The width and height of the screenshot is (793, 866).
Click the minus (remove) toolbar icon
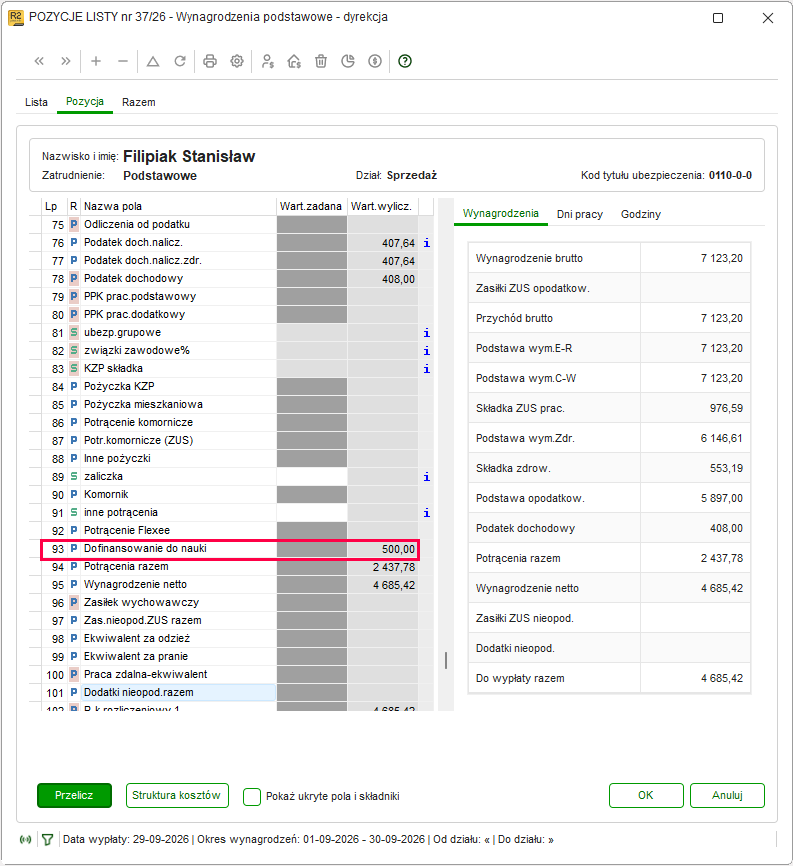123,61
